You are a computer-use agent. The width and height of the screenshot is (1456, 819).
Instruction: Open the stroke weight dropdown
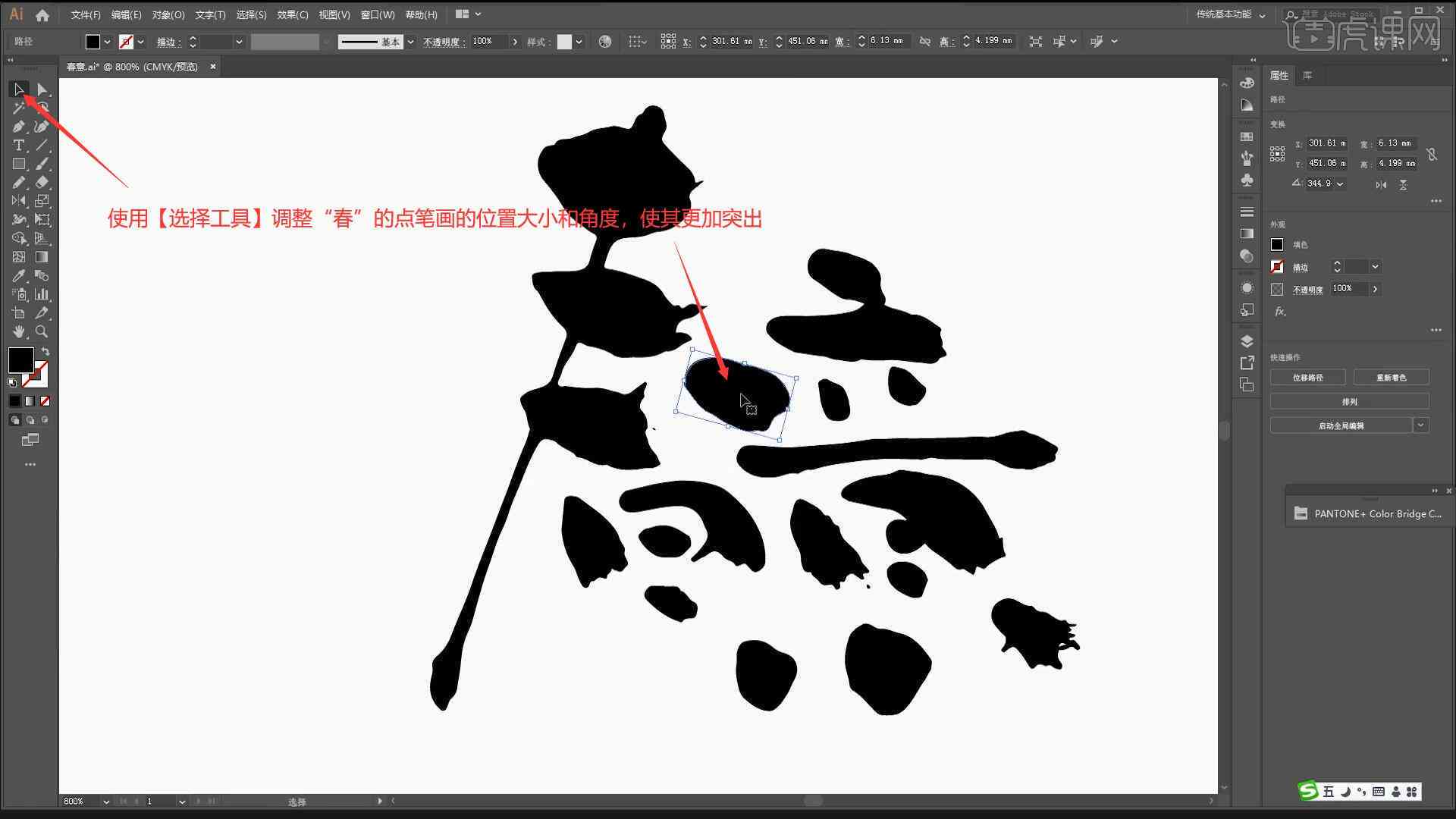click(x=237, y=41)
